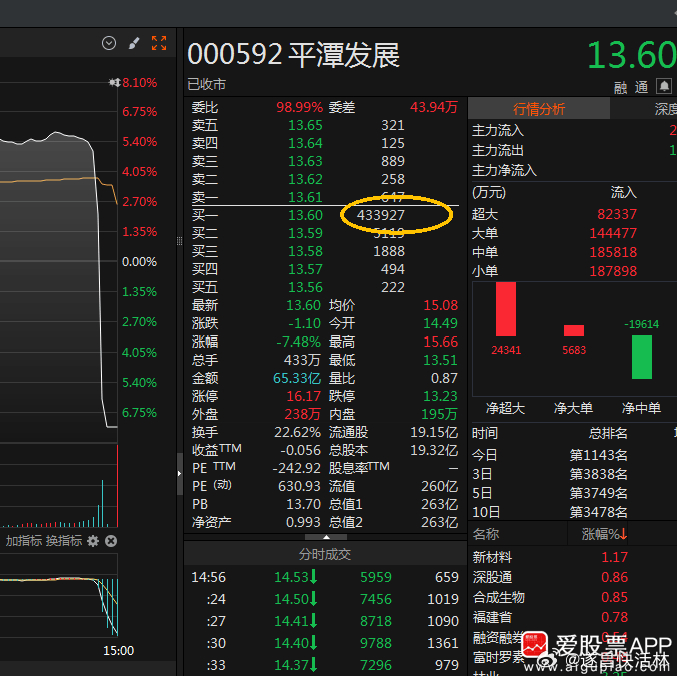Click the 卖二 price 13.62
The height and width of the screenshot is (676, 677).
[x=305, y=179]
